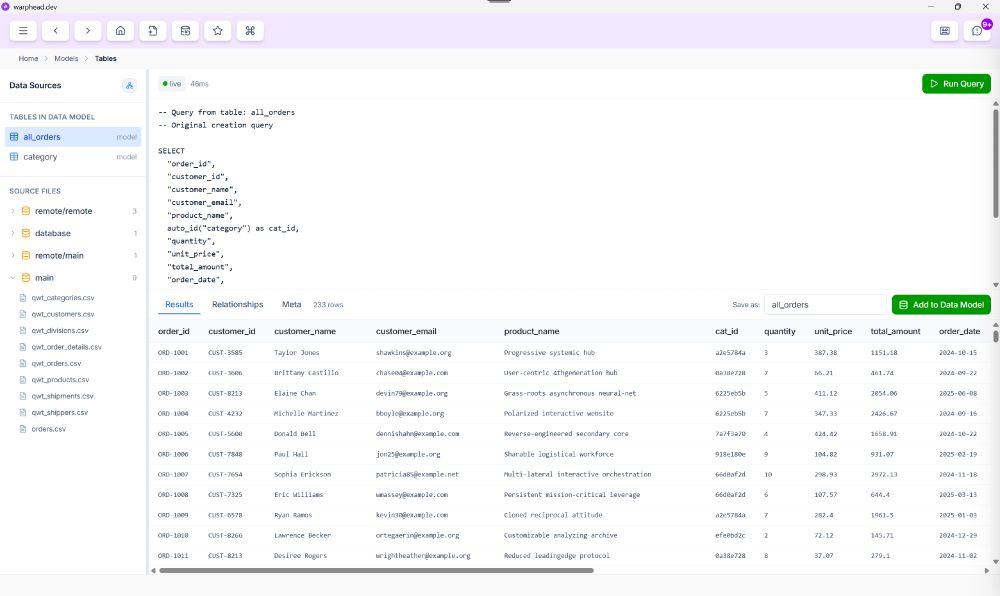
Task: Click the results table vertical scrollbar
Action: [x=996, y=335]
